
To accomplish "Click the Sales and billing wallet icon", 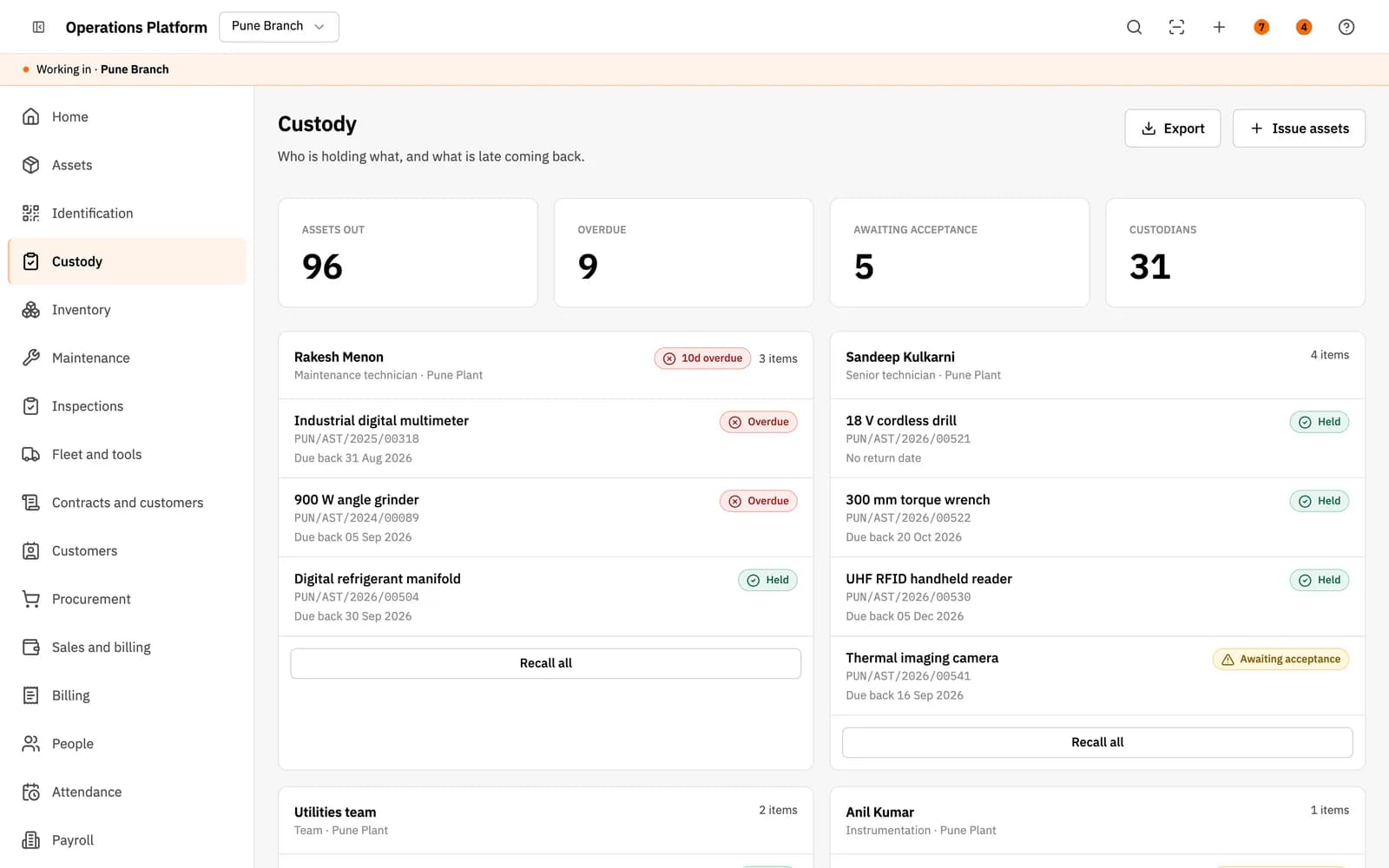I will coord(31,647).
